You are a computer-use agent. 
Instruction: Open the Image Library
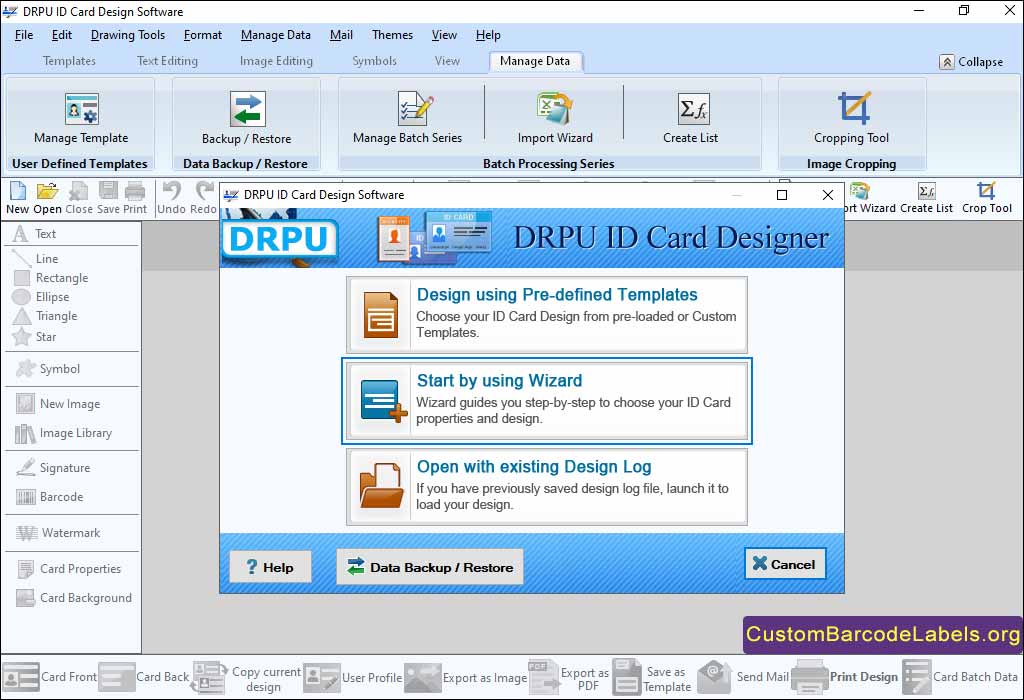[63, 433]
